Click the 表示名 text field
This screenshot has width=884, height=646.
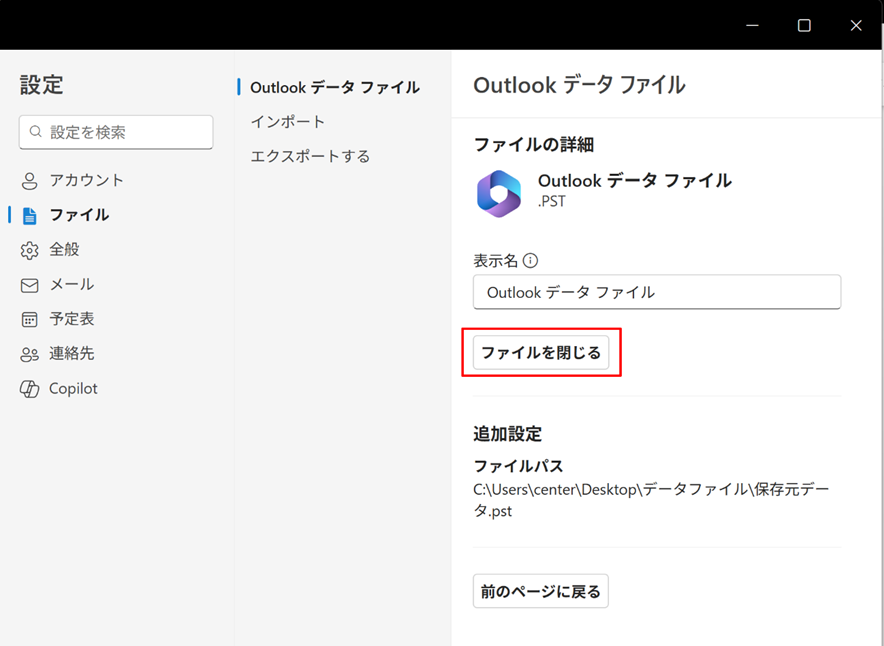click(x=656, y=293)
